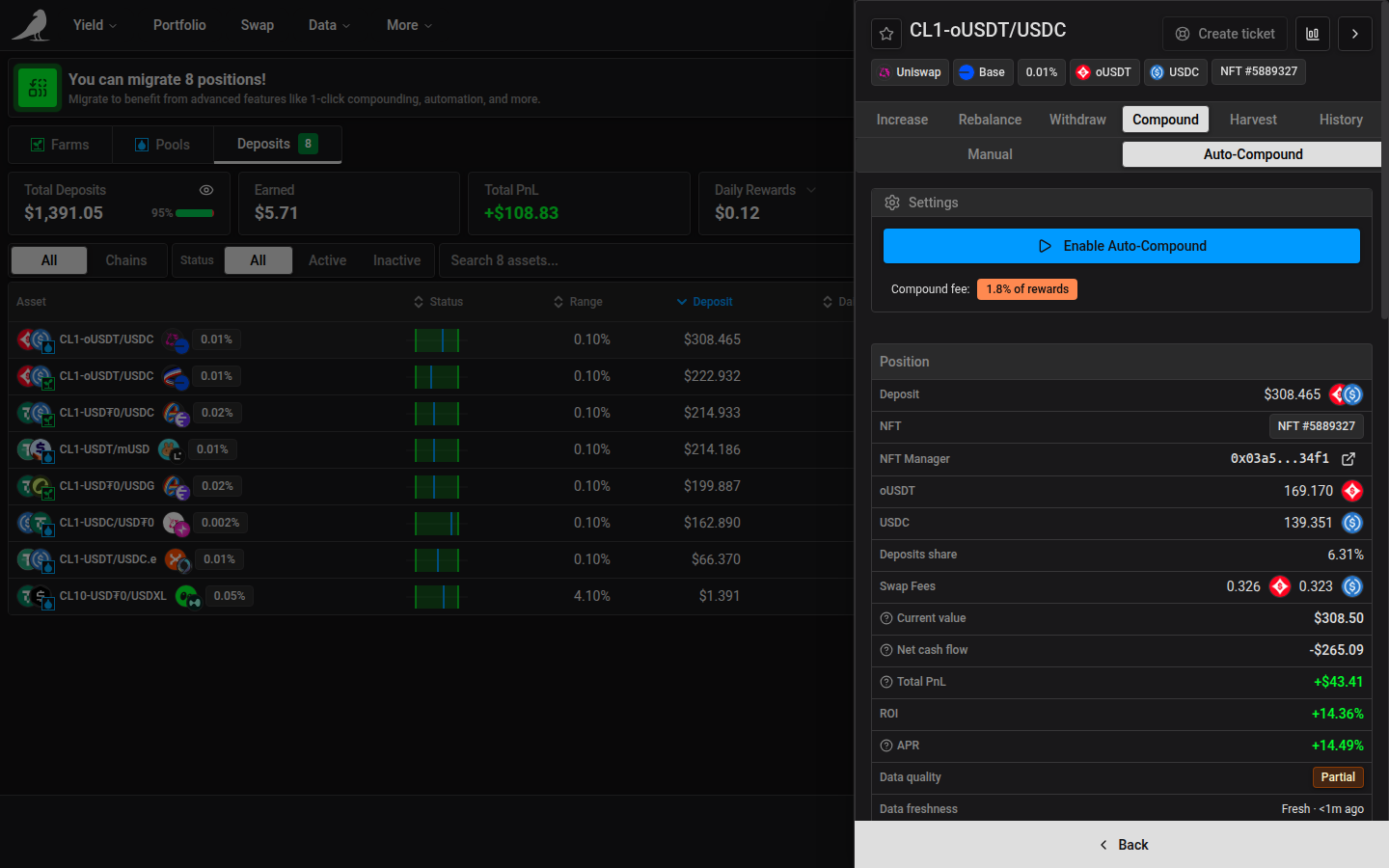Click Deposit row token pair icon
The width and height of the screenshot is (1389, 868).
(x=1346, y=394)
